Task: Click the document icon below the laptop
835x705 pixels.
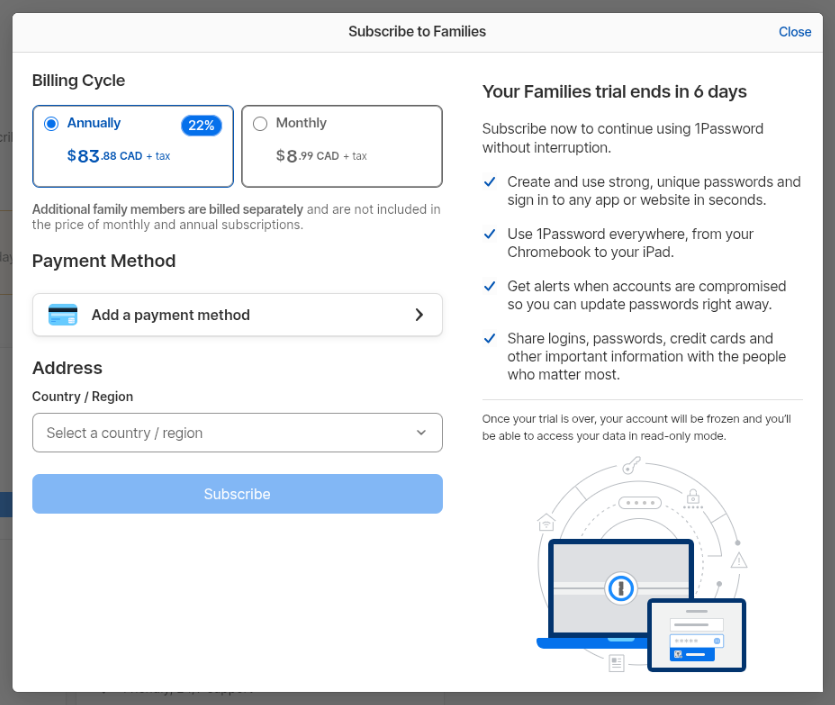Action: [616, 662]
